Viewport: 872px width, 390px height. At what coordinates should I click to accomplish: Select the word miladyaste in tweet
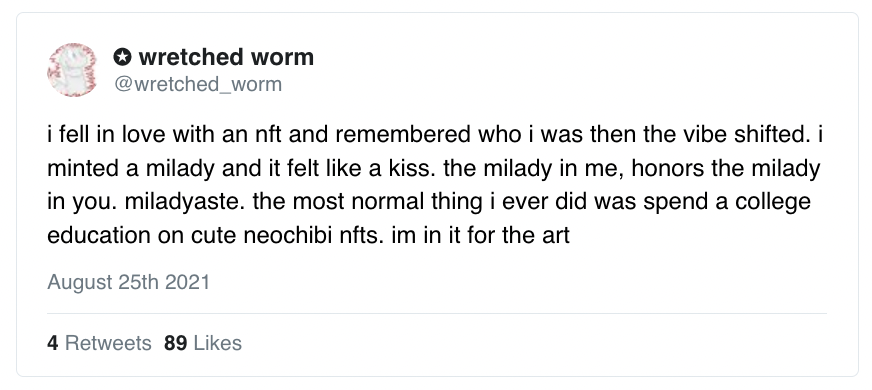[x=186, y=201]
